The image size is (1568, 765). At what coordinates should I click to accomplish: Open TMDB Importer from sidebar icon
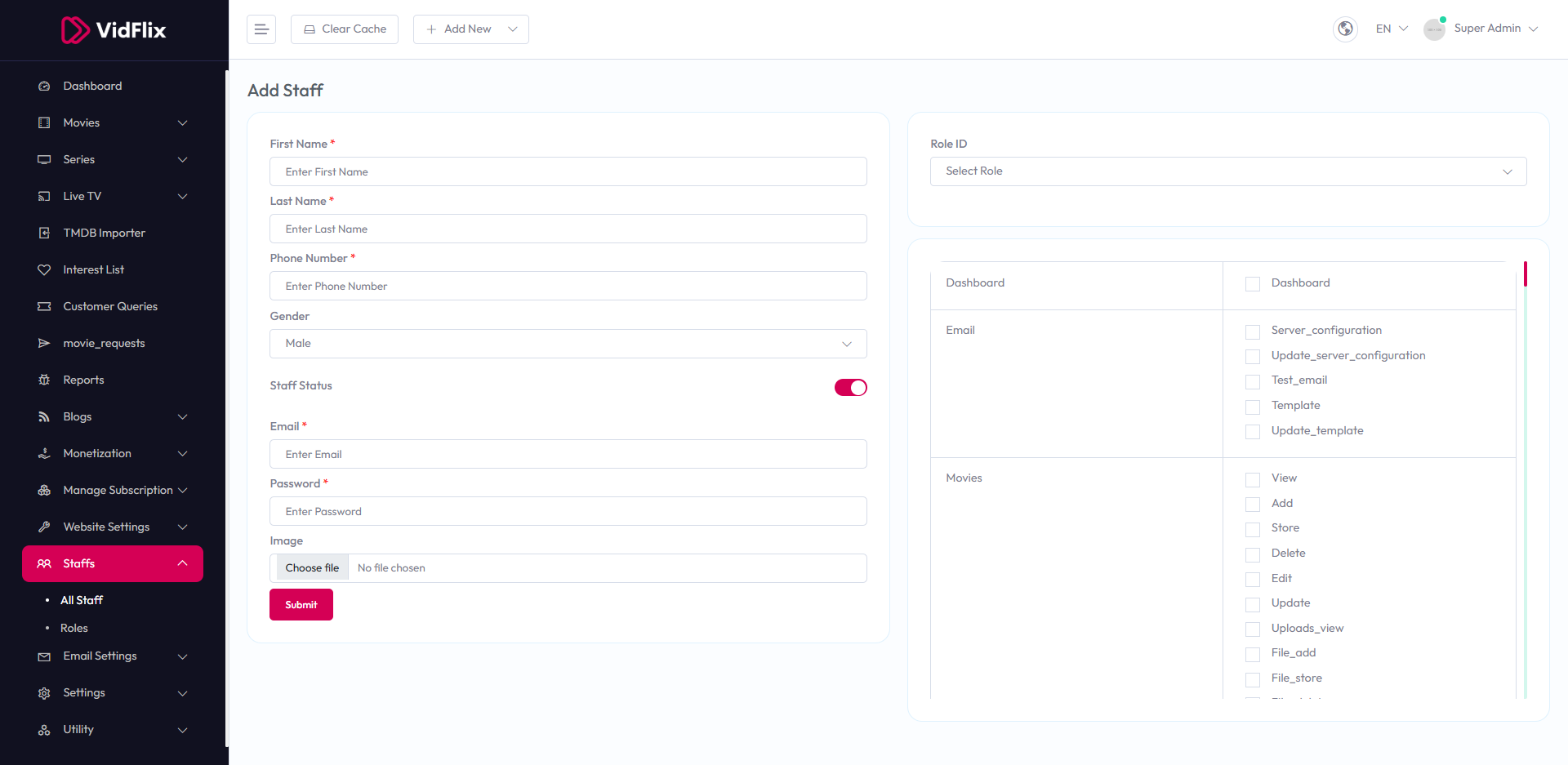click(x=44, y=234)
